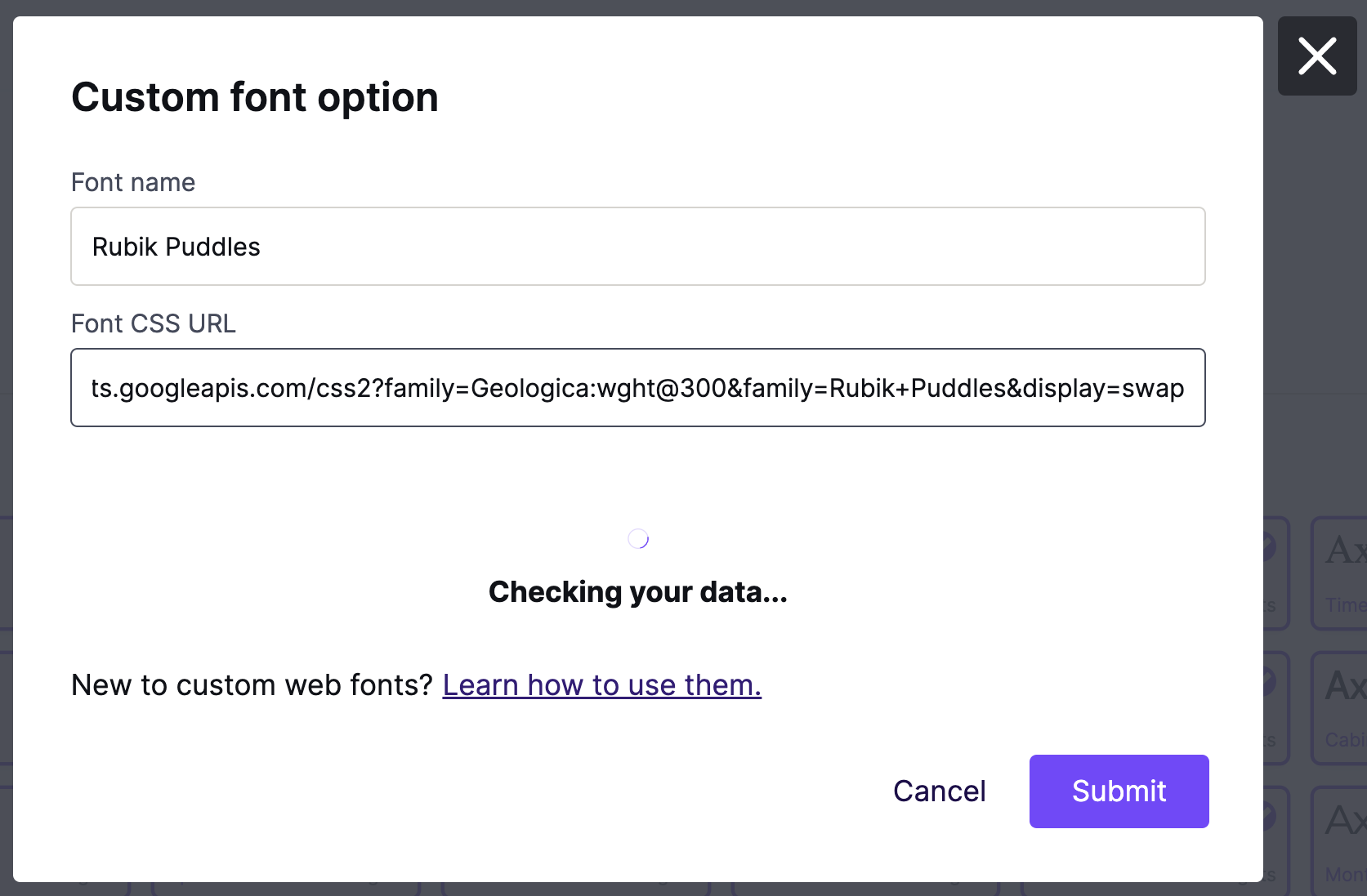This screenshot has width=1367, height=896.
Task: Focus the Font name input field
Action: pyautogui.click(x=637, y=246)
